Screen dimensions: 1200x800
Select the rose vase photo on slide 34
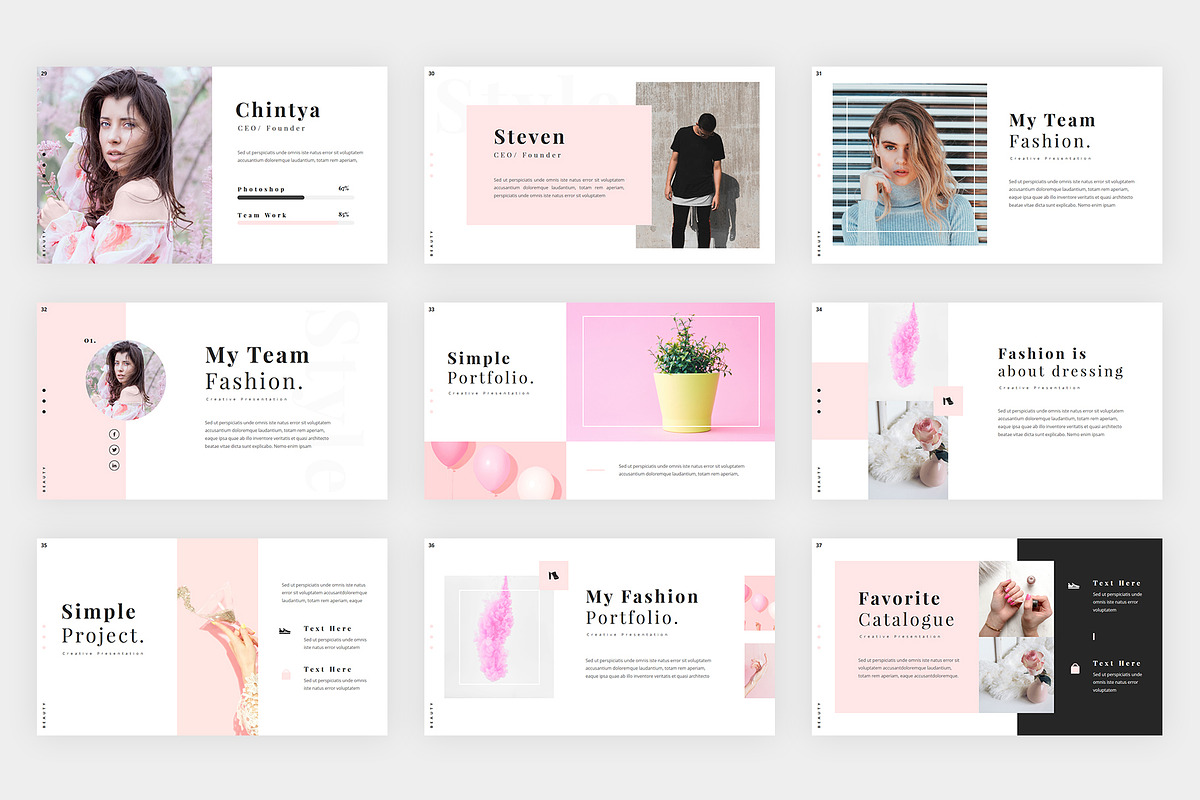(907, 450)
